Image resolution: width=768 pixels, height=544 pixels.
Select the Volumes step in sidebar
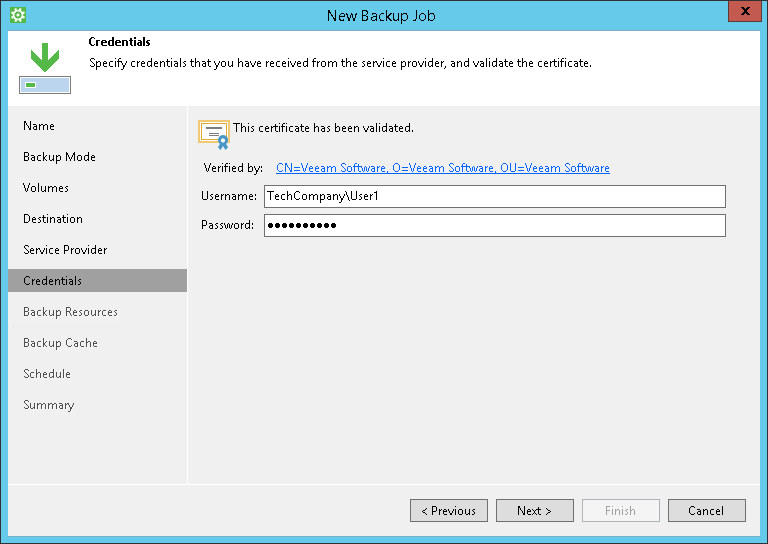[x=46, y=188]
